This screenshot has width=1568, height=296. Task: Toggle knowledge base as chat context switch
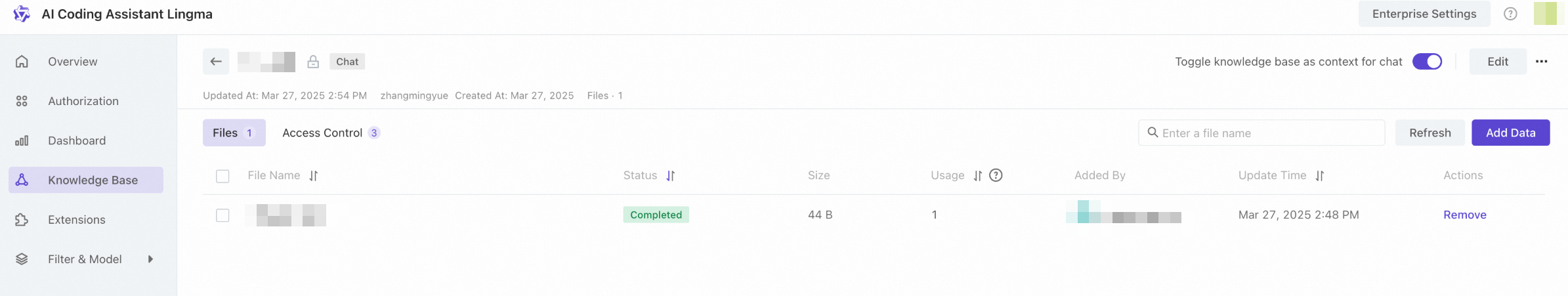[1427, 62]
